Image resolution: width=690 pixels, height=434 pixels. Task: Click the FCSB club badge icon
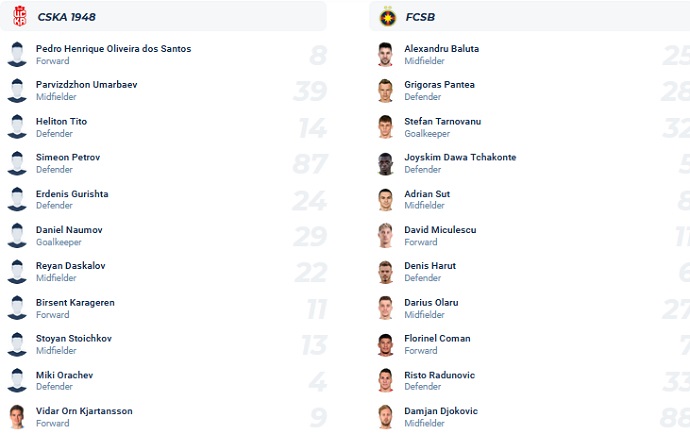[x=386, y=16]
